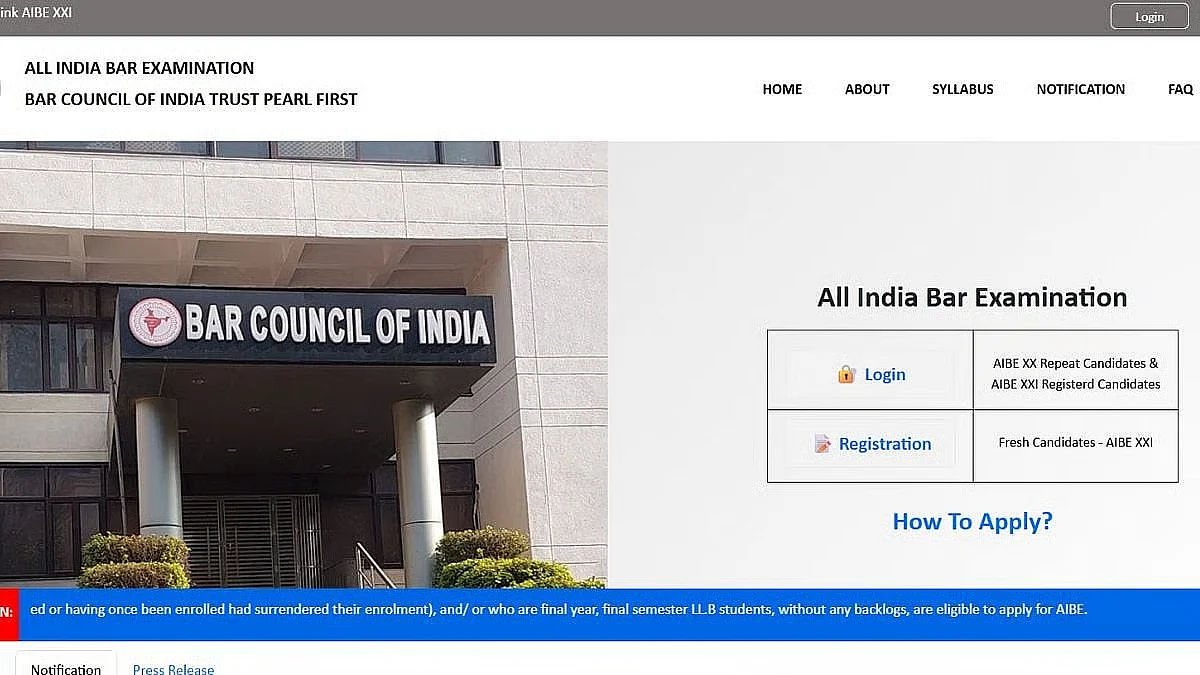Click the ALL INDIA BAR EXAMINATION site title
Viewport: 1200px width, 675px height.
pyautogui.click(x=139, y=68)
